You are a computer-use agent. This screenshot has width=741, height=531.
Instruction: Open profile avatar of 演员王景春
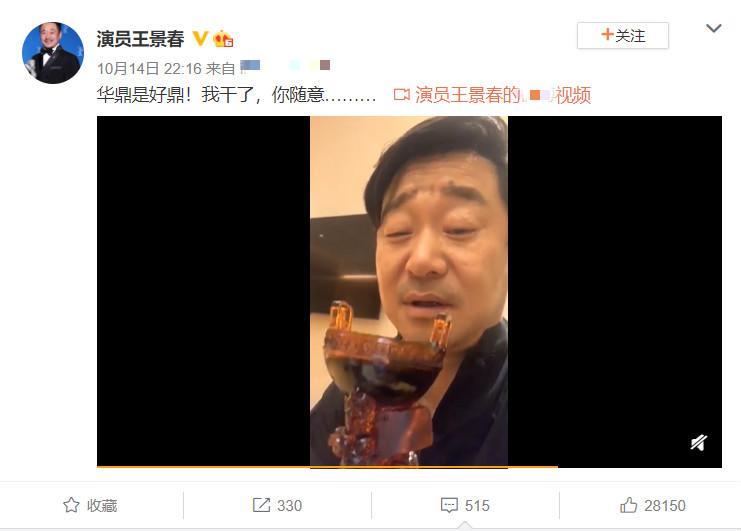coord(53,52)
